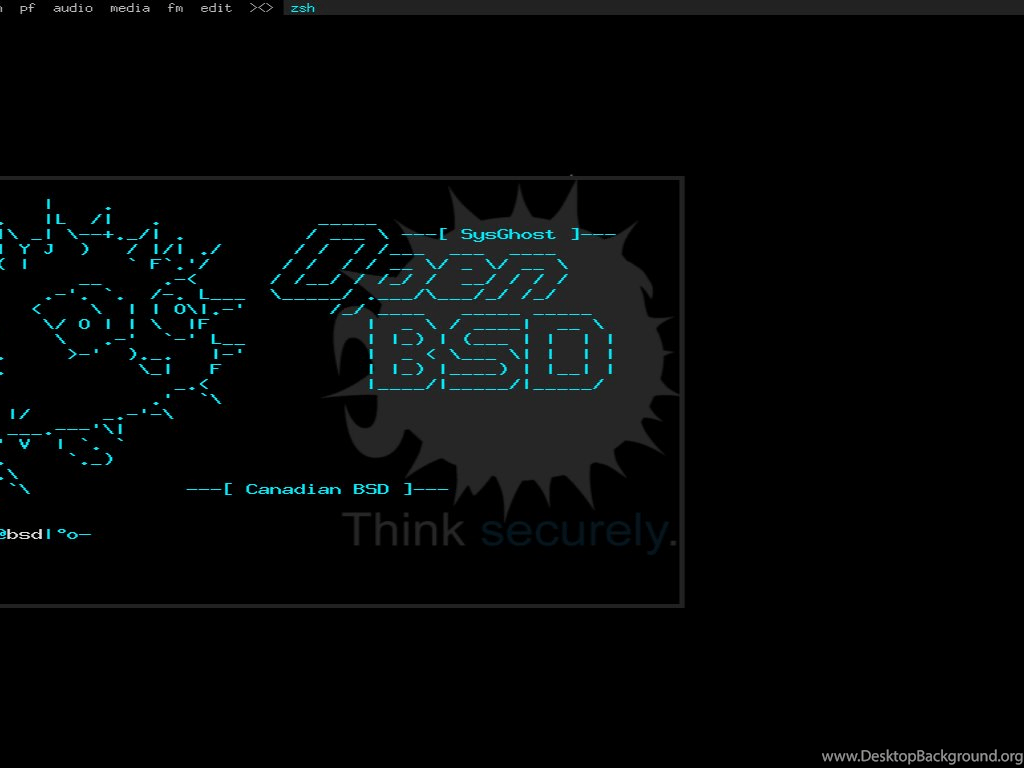This screenshot has height=768, width=1024.
Task: Click the ><> floating layout symbol
Action: click(x=261, y=8)
